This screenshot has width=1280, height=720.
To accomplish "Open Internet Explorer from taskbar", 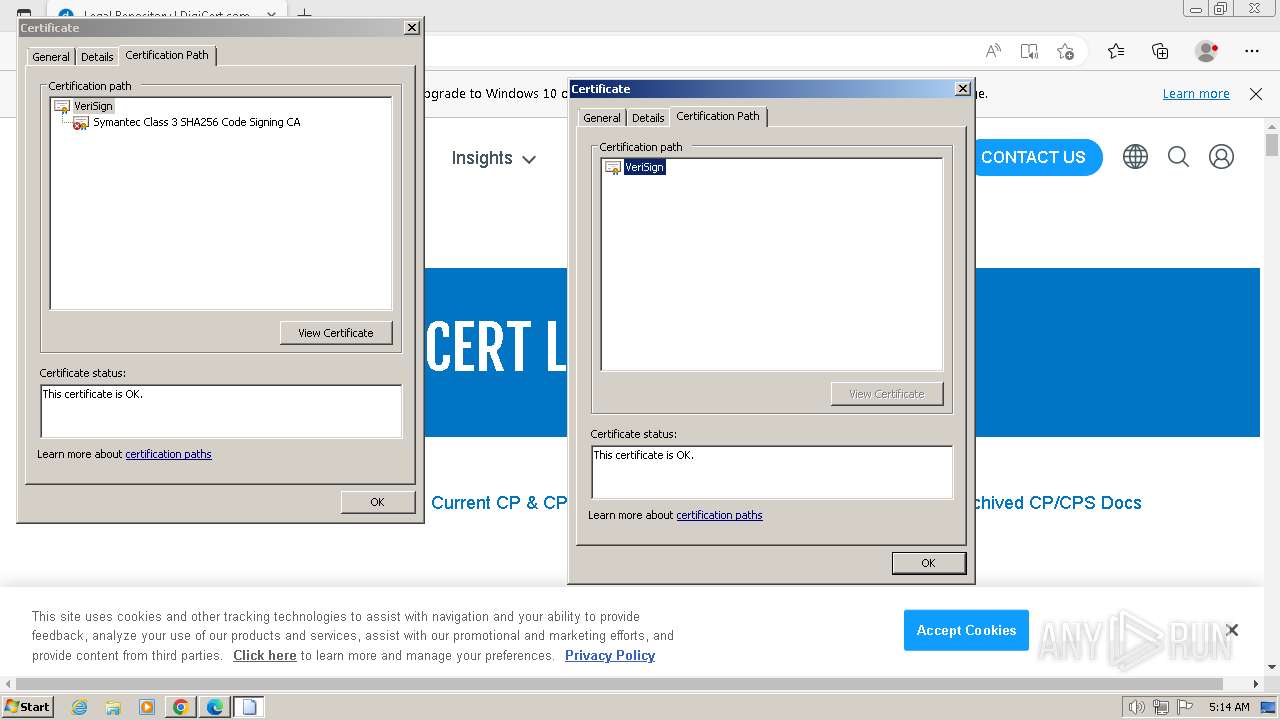I will point(79,707).
